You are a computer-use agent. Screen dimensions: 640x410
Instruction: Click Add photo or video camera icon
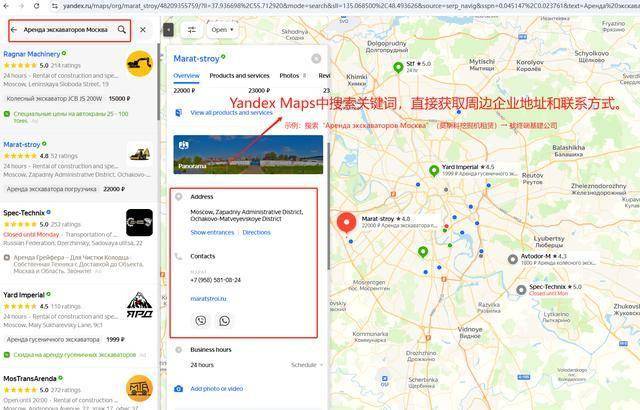pyautogui.click(x=178, y=389)
